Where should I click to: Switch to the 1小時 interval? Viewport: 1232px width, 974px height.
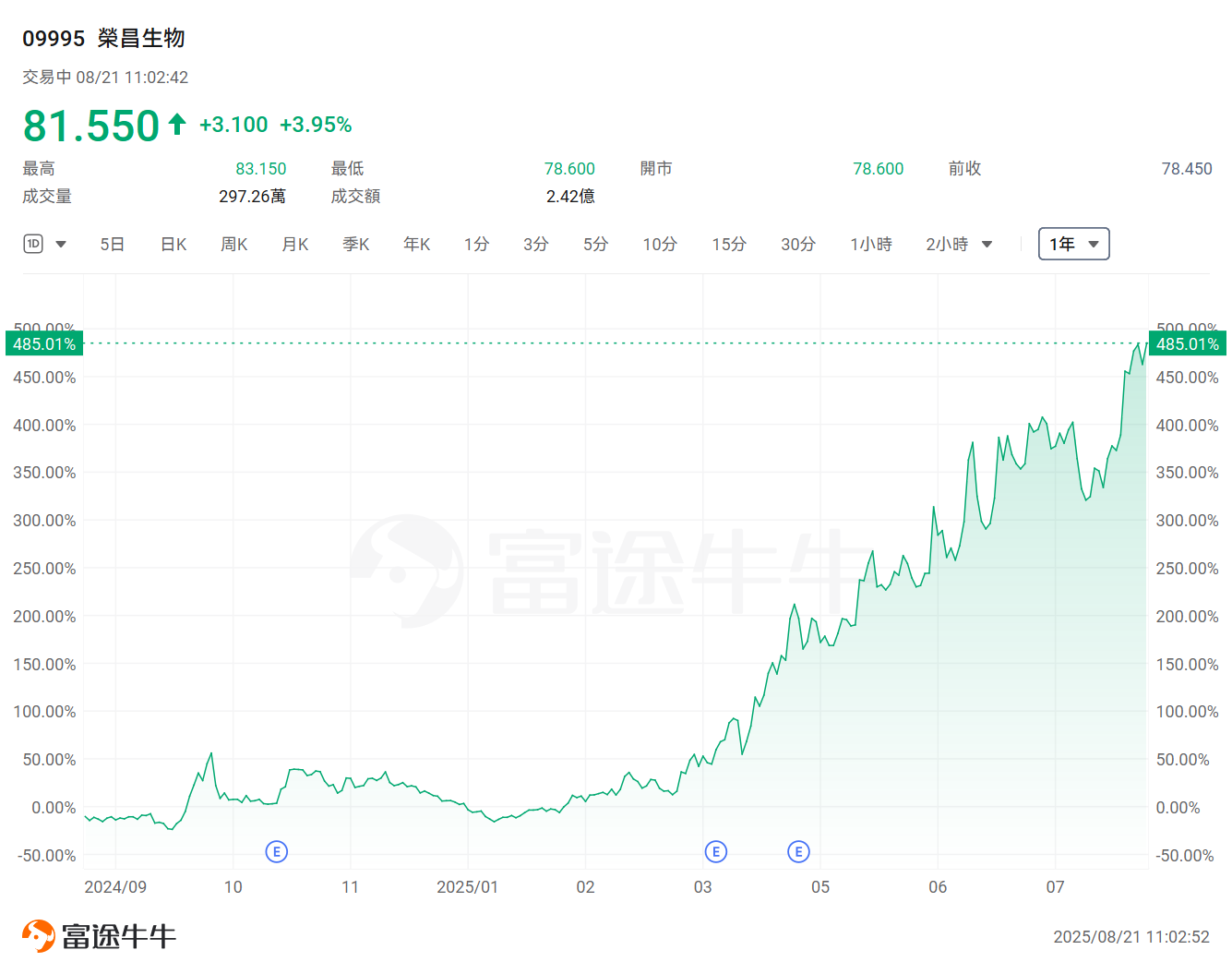(871, 244)
